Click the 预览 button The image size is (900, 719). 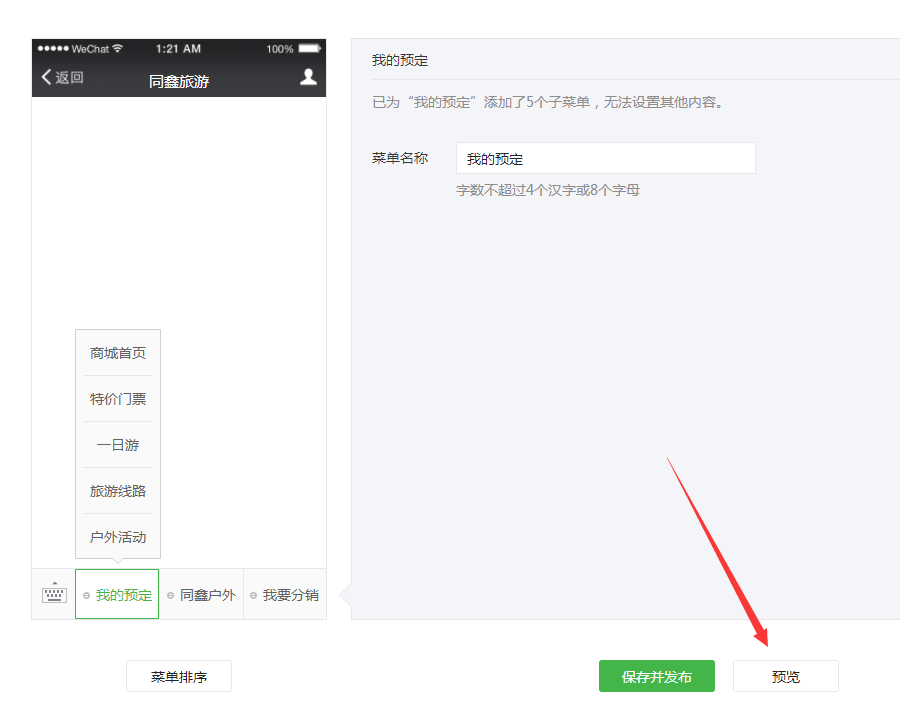tap(785, 677)
